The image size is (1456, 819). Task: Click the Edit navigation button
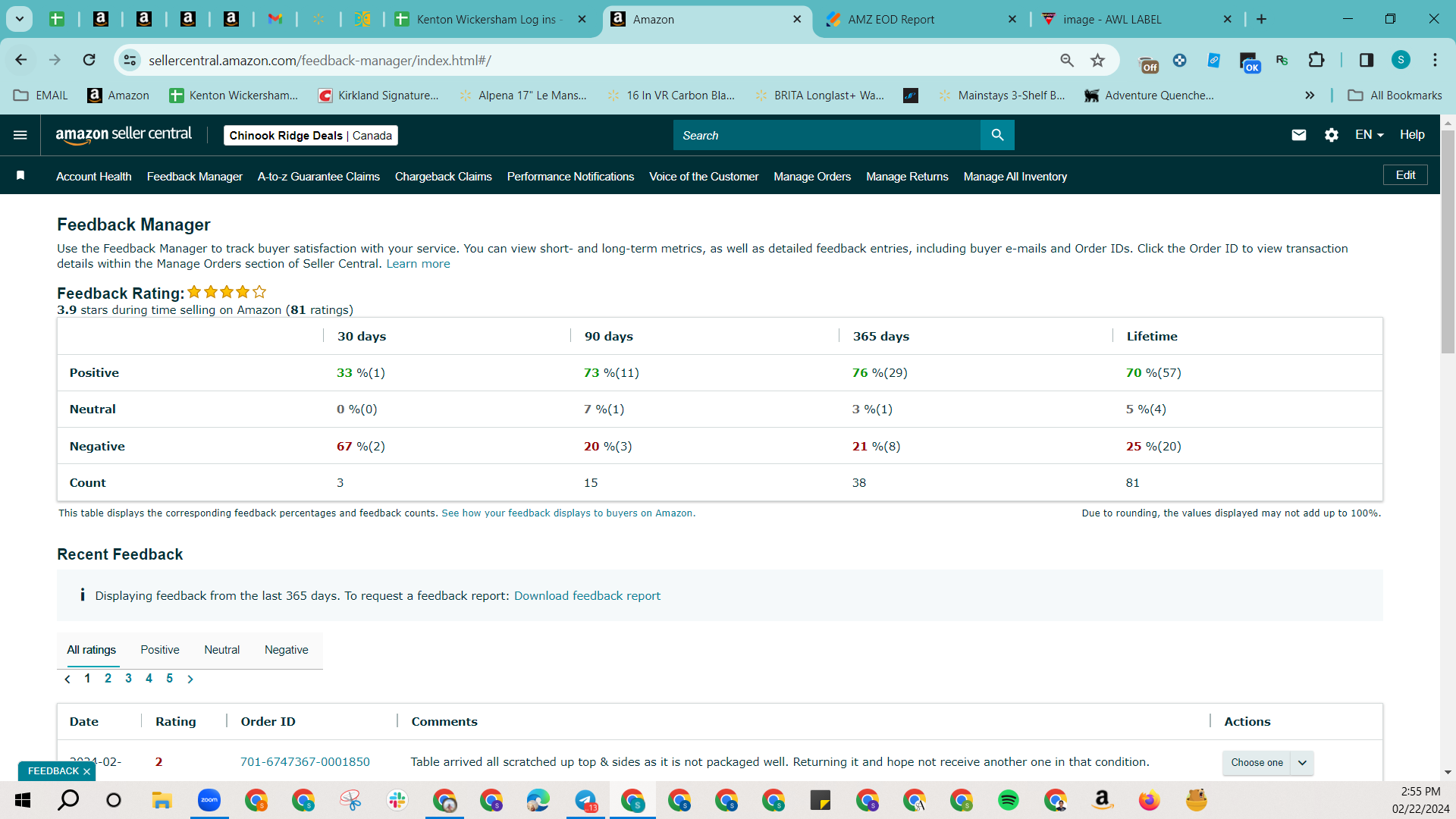pos(1405,175)
